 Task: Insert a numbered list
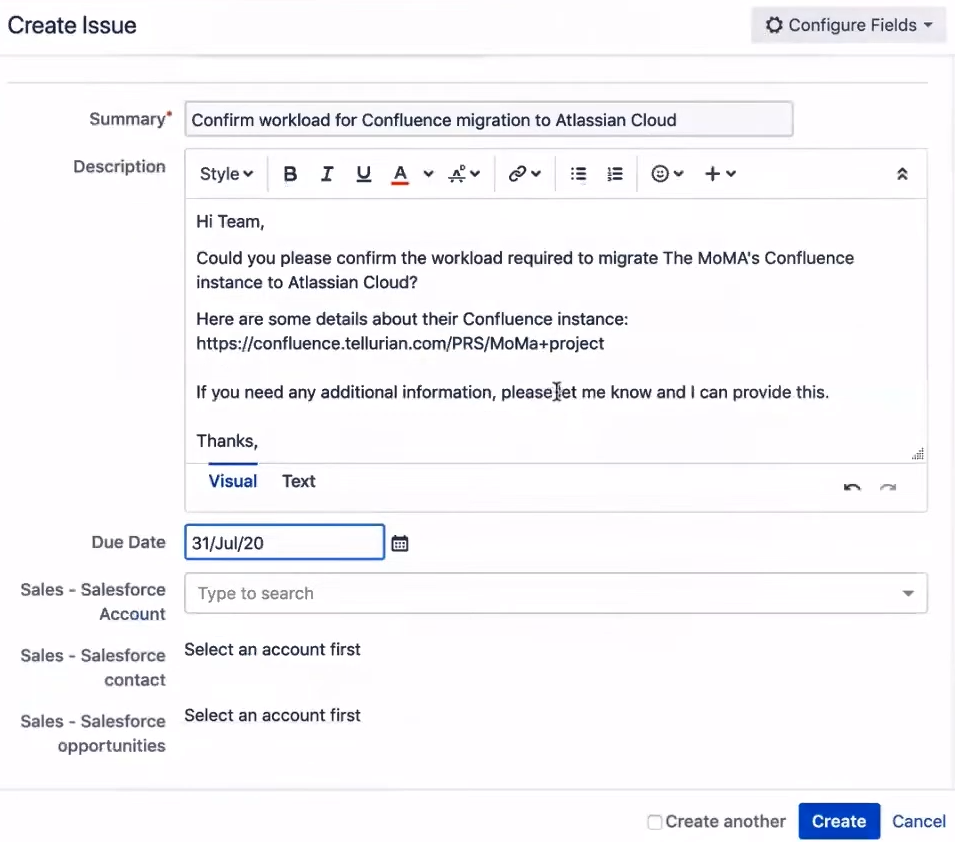[x=615, y=174]
